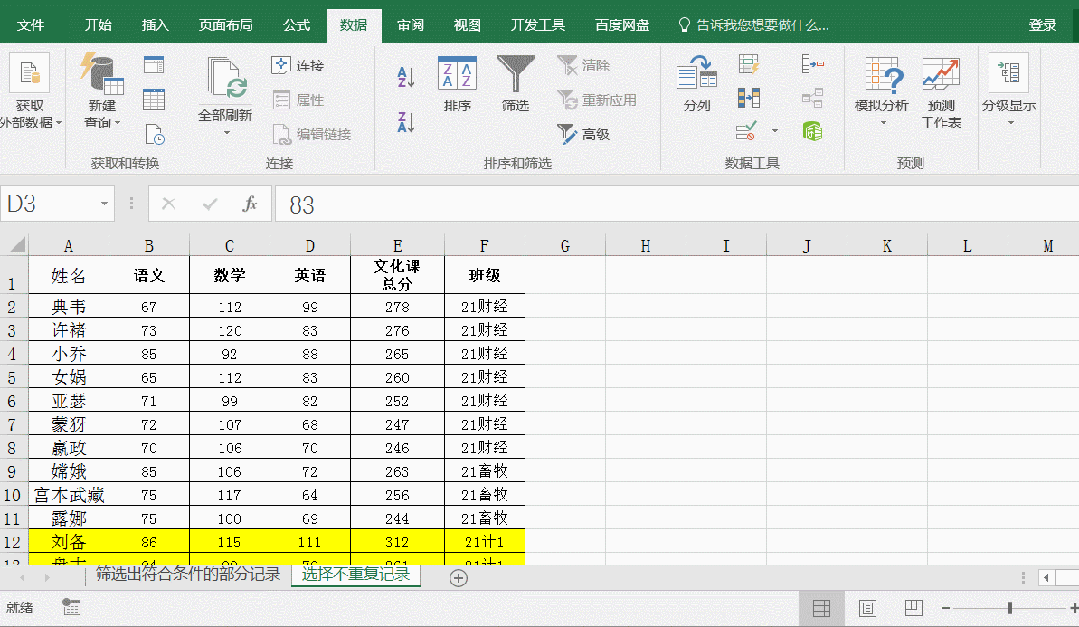Click the Show Queries icon

[x=154, y=65]
